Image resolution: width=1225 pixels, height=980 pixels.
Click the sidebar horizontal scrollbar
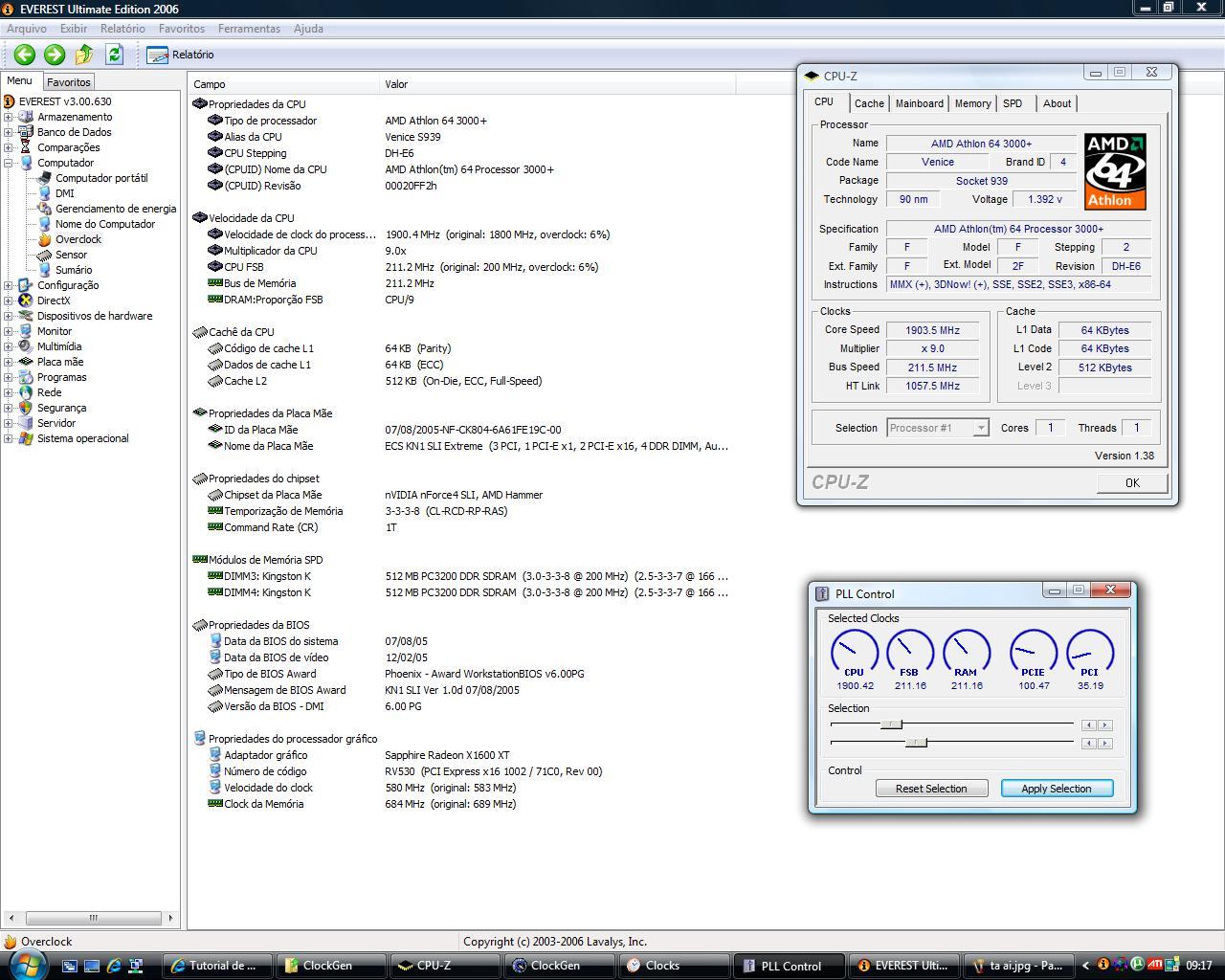point(92,918)
